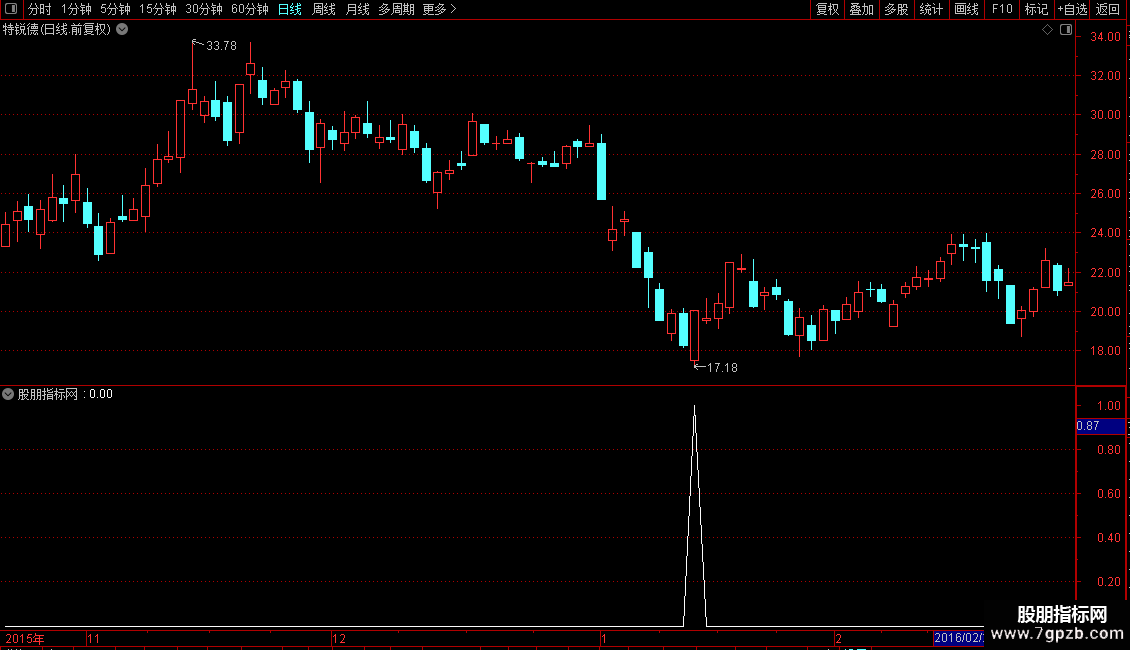Click the 特锐德(日线.前复权) chart title

click(x=57, y=30)
